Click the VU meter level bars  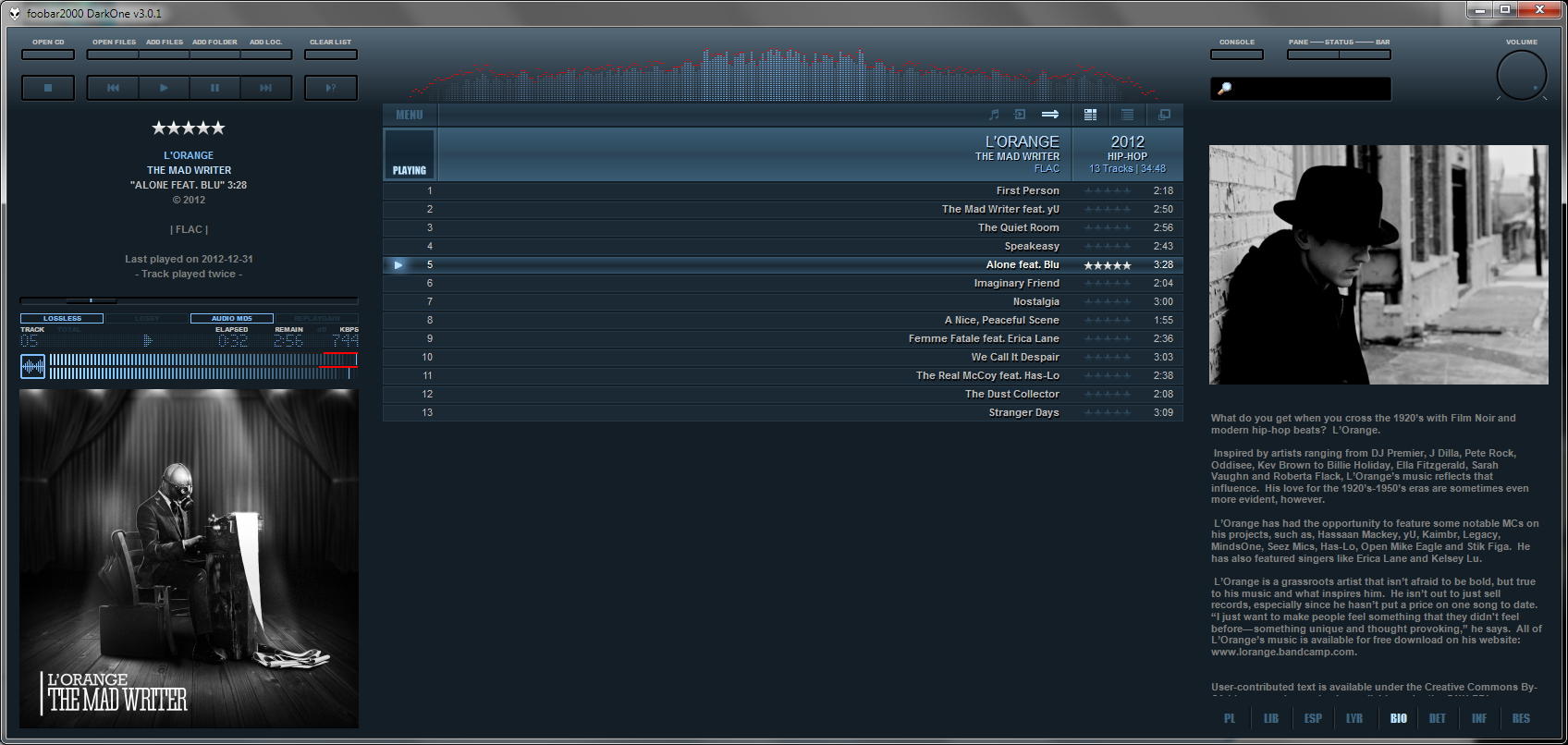click(x=203, y=367)
